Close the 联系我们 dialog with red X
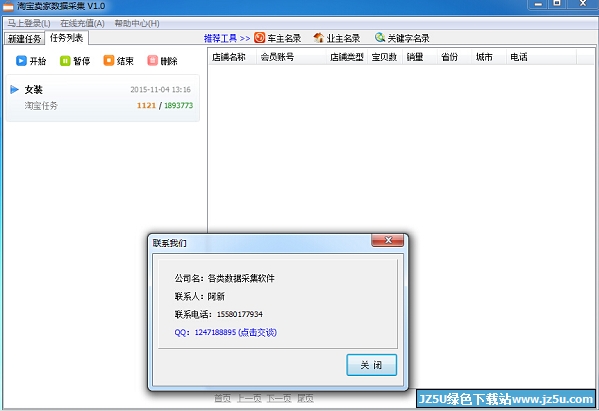The image size is (599, 411). point(388,240)
